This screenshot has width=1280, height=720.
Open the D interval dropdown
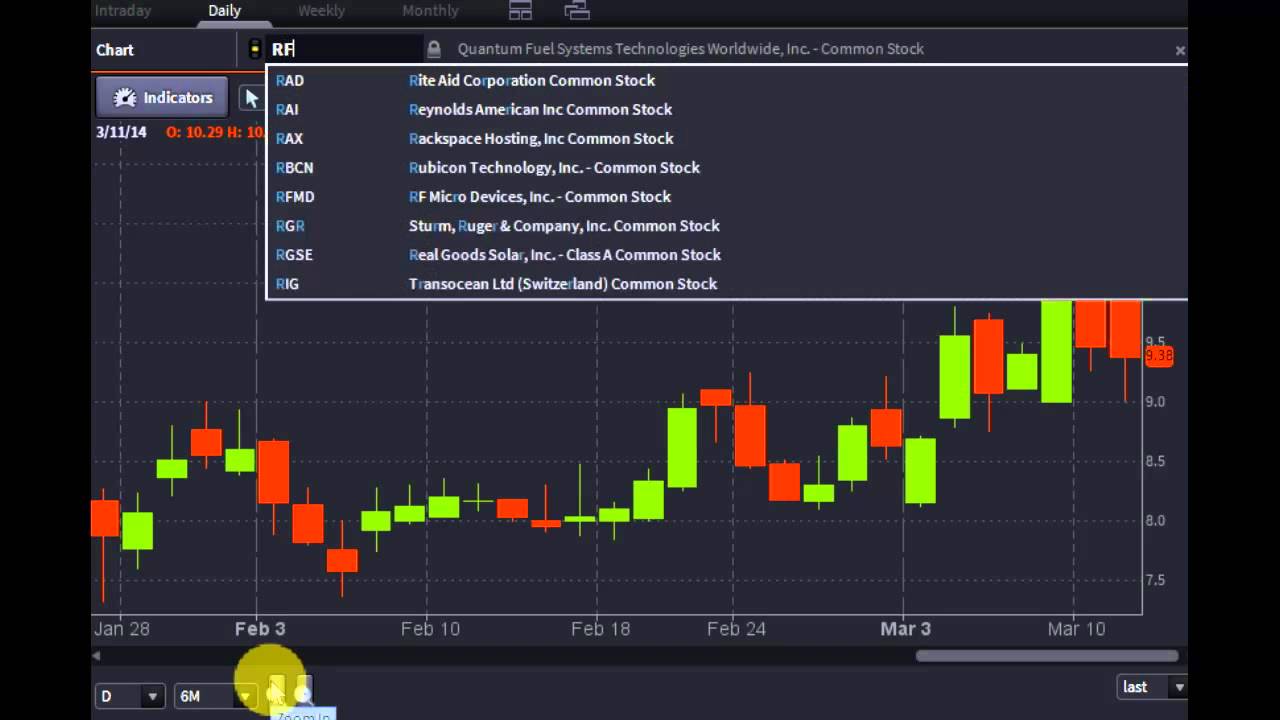tap(129, 696)
